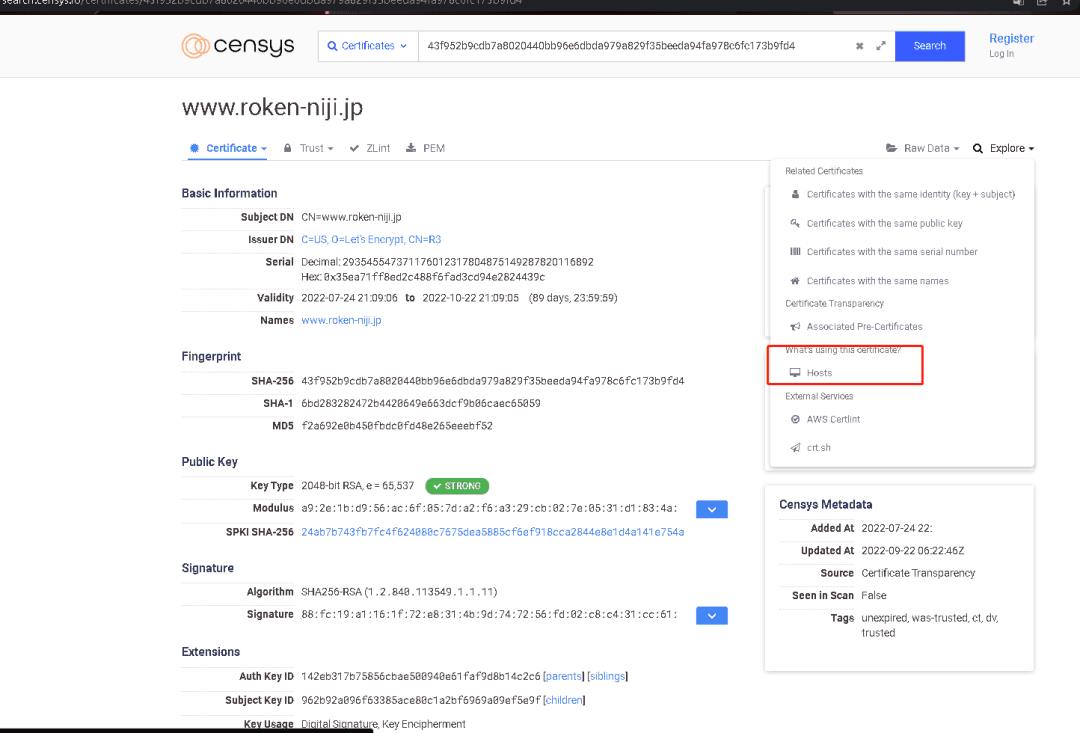Open the Trust tab menu

(309, 148)
